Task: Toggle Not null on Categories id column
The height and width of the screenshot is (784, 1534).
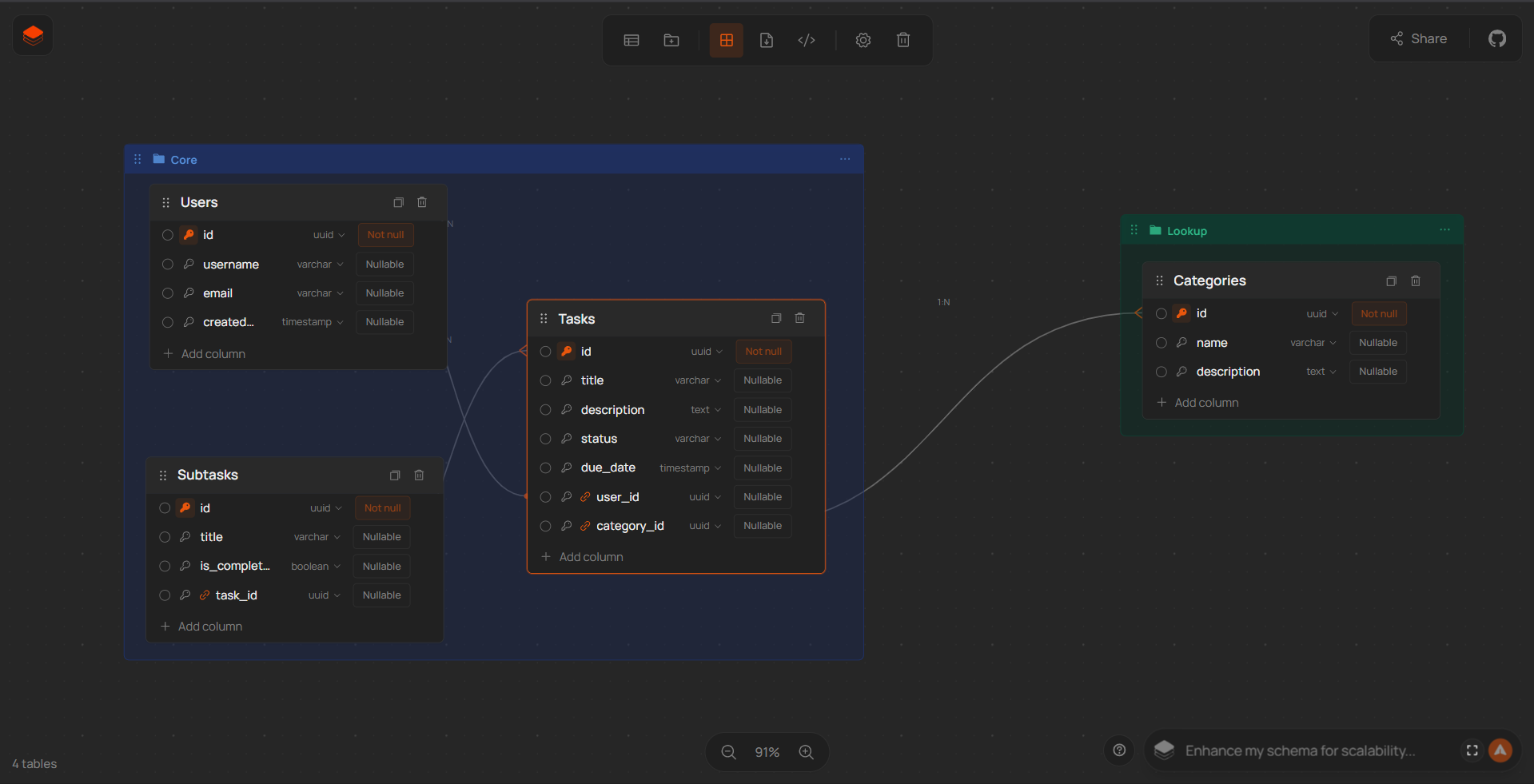Action: click(x=1378, y=313)
